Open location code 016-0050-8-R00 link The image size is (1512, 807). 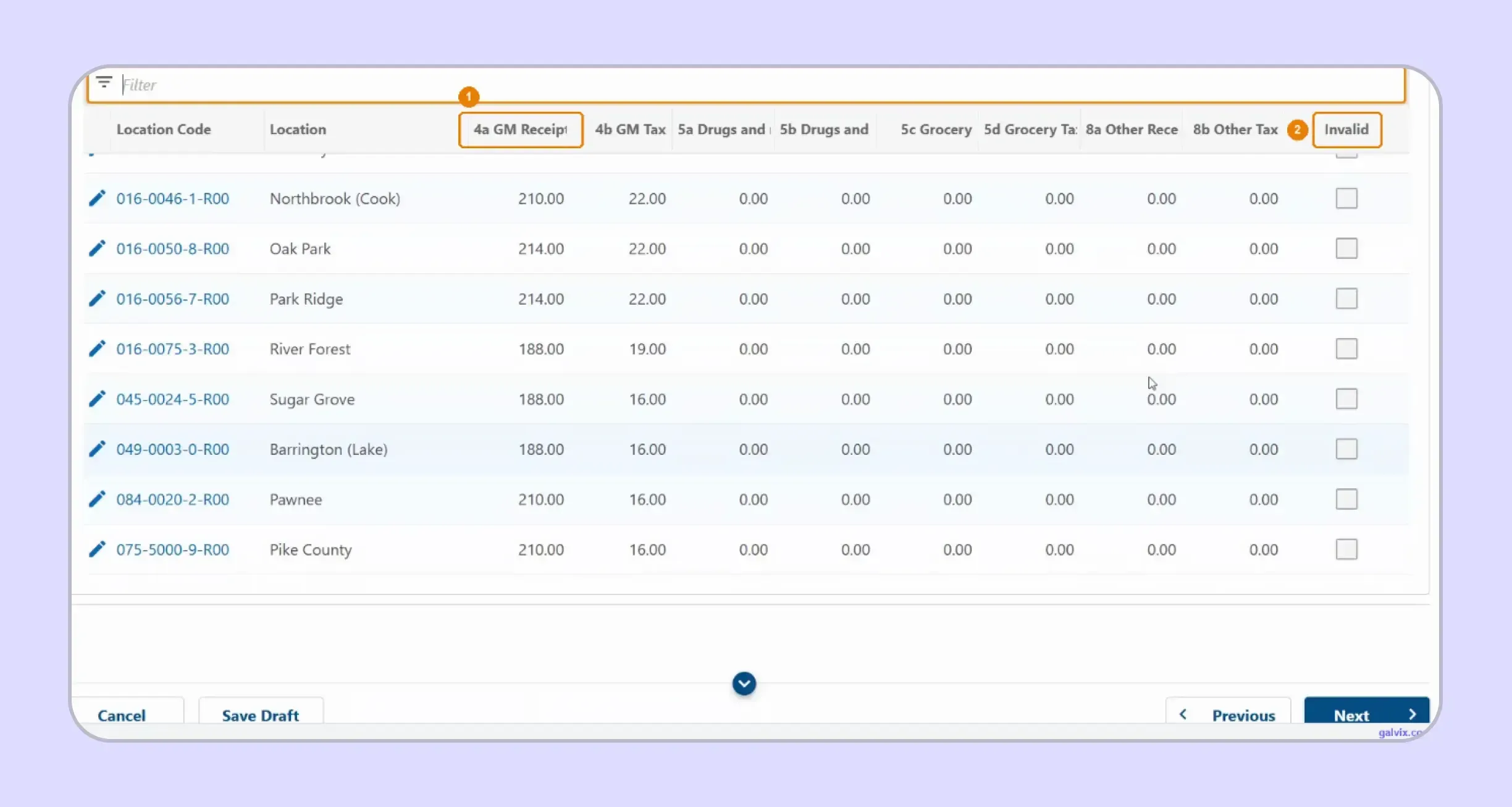click(173, 248)
